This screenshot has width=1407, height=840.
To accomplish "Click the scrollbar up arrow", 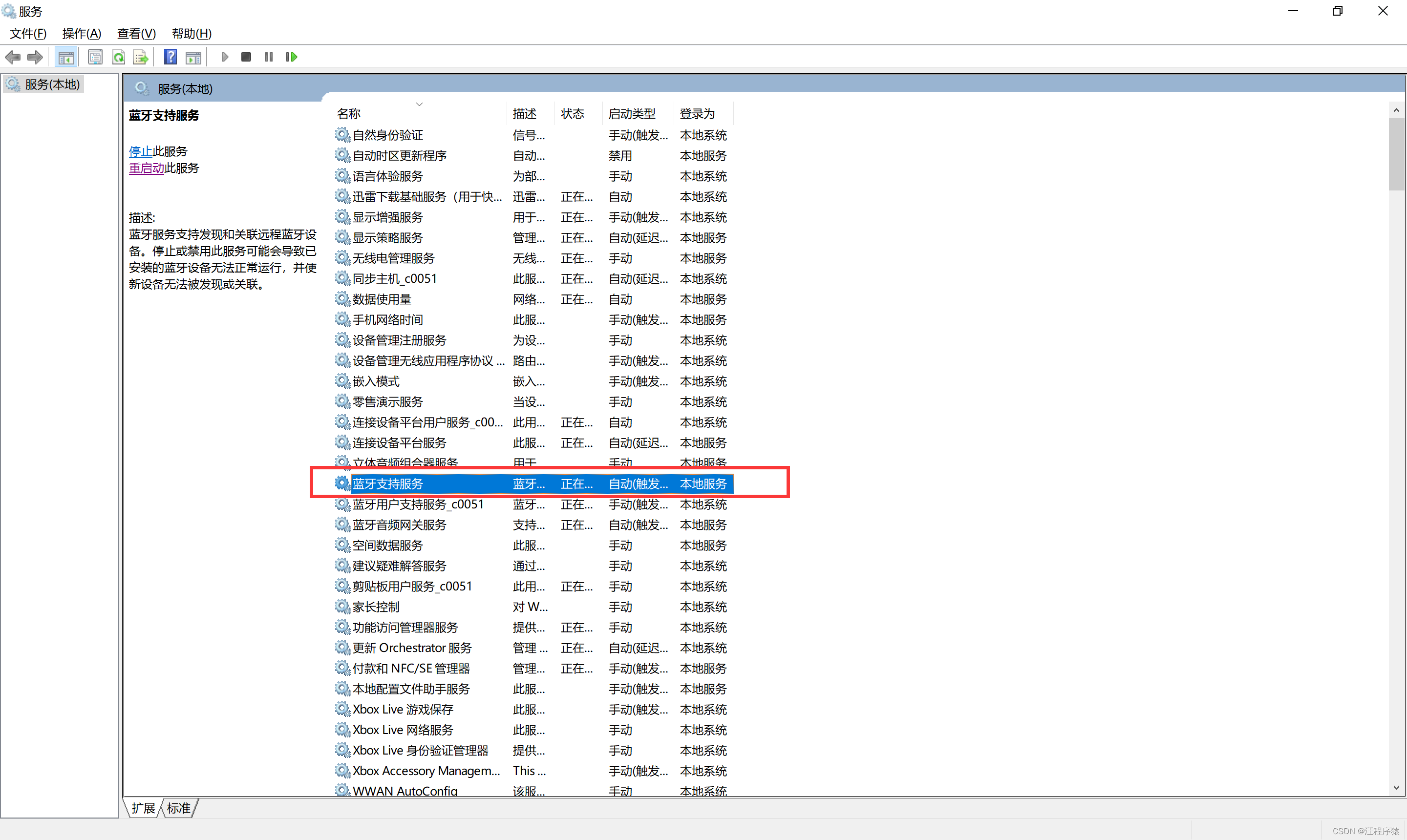I will (x=1396, y=110).
